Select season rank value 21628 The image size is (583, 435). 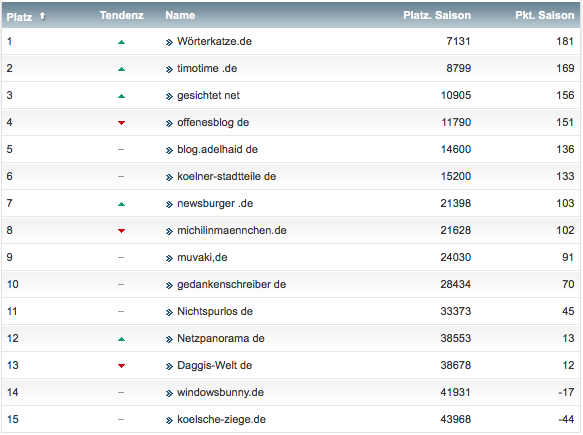(x=456, y=231)
